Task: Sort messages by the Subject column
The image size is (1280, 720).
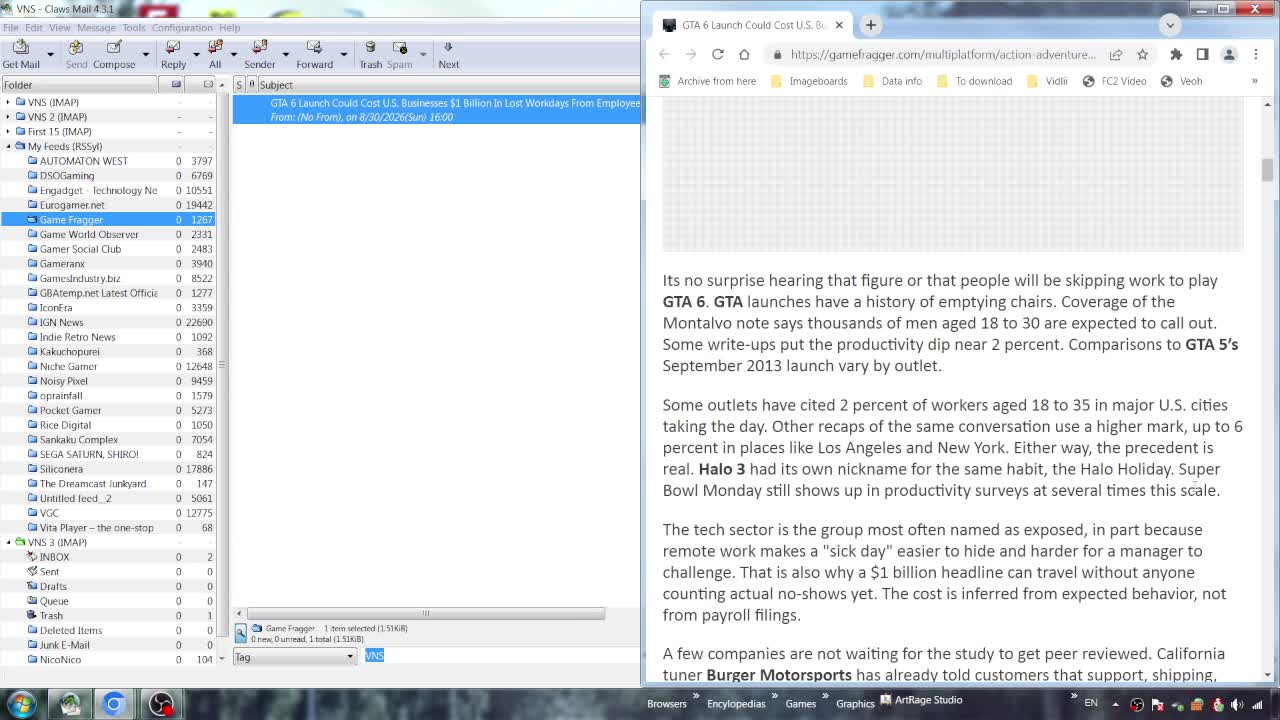Action: 449,85
